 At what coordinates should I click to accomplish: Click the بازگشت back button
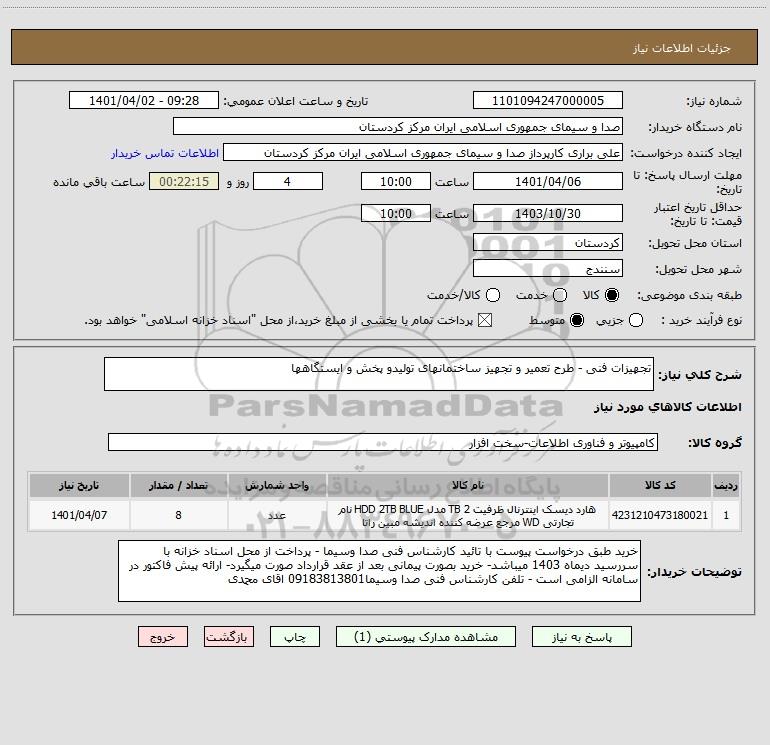(x=229, y=637)
